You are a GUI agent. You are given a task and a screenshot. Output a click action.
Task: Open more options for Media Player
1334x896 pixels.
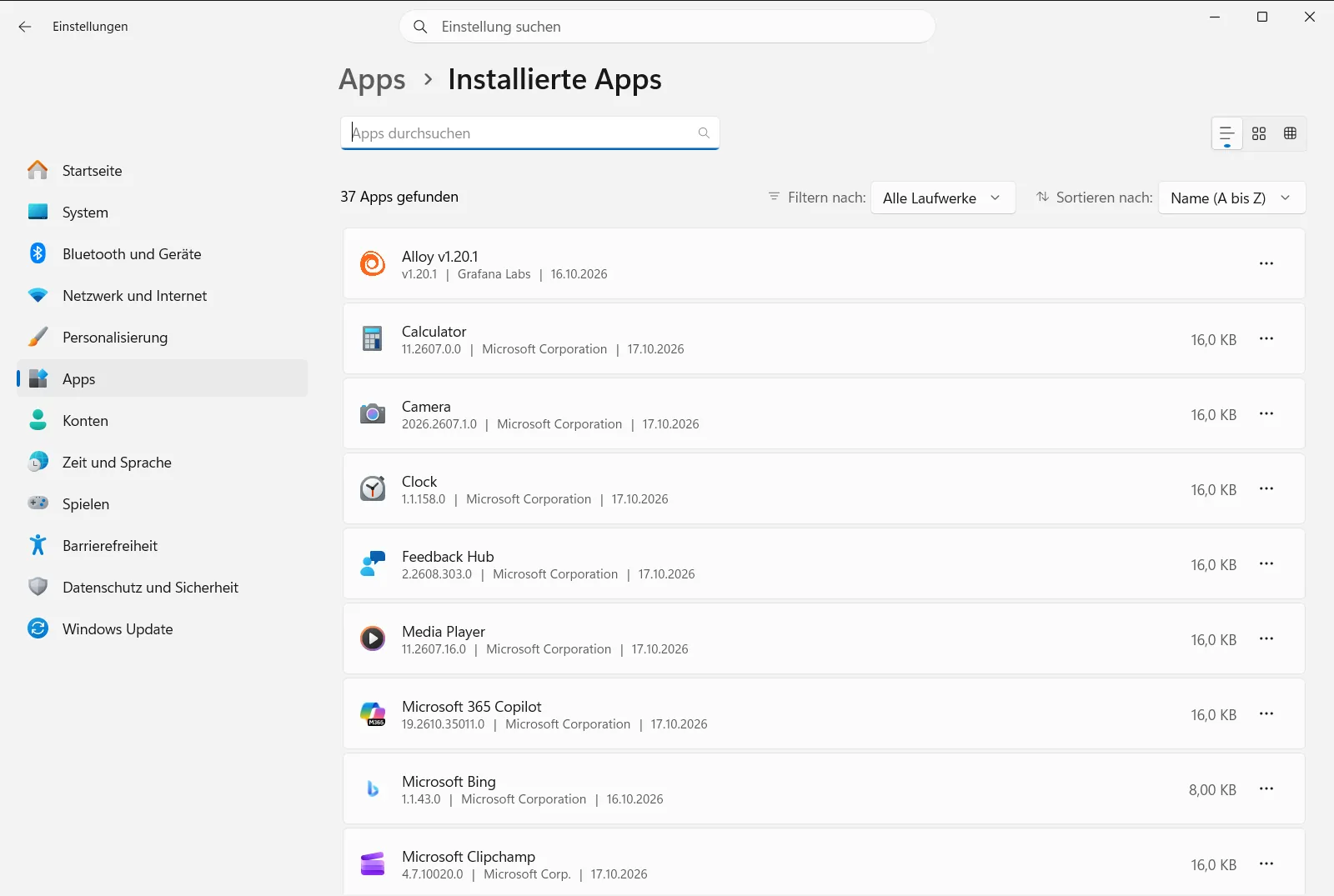[x=1266, y=638]
